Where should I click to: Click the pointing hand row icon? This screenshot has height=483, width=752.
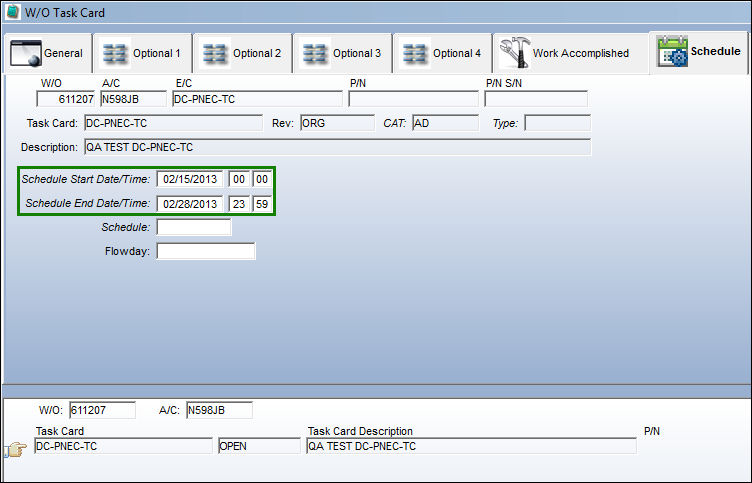coord(15,449)
